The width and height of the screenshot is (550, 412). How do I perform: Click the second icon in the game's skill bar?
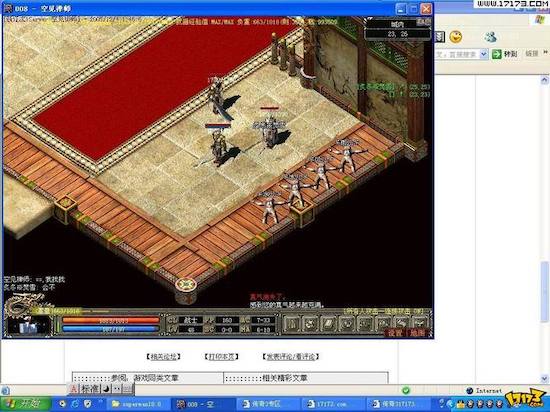[x=310, y=324]
